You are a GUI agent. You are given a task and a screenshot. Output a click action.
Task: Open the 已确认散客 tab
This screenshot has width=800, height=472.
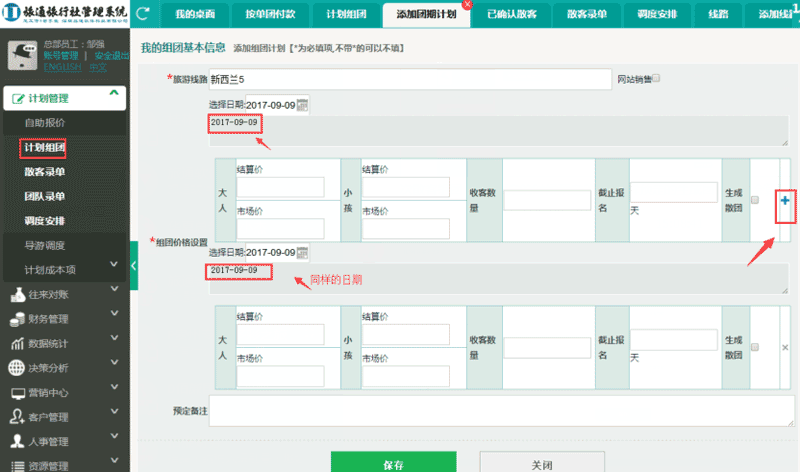(x=511, y=15)
